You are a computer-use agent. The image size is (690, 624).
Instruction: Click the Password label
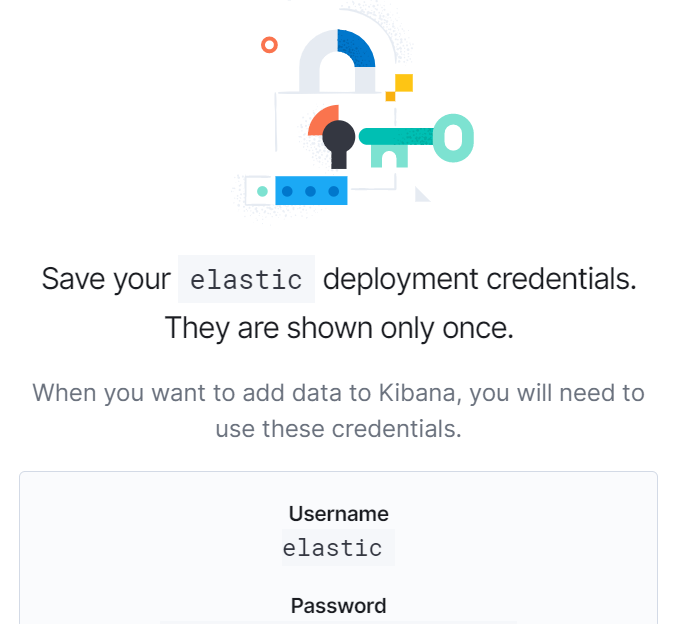click(x=338, y=606)
